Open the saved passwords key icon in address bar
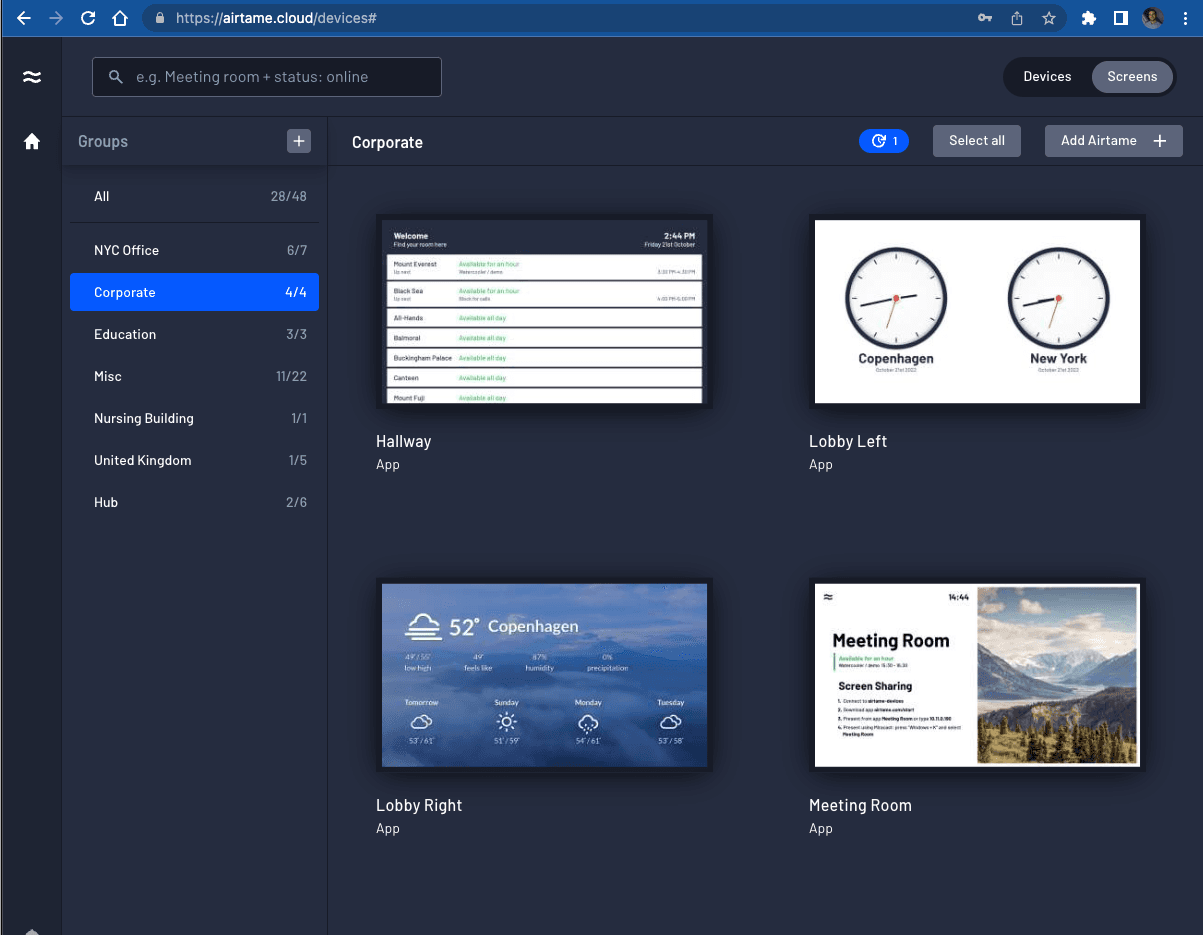 tap(985, 18)
